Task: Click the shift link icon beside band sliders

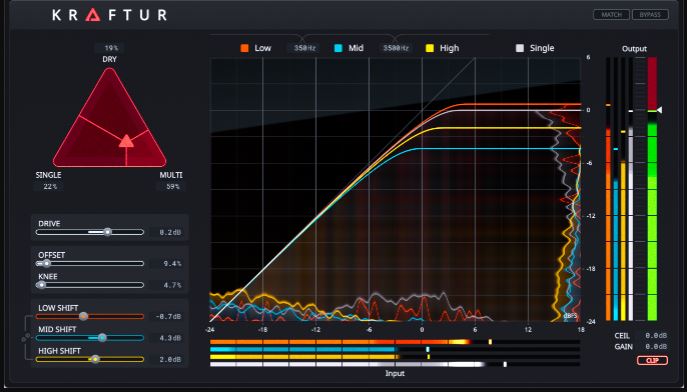Action: [25, 338]
